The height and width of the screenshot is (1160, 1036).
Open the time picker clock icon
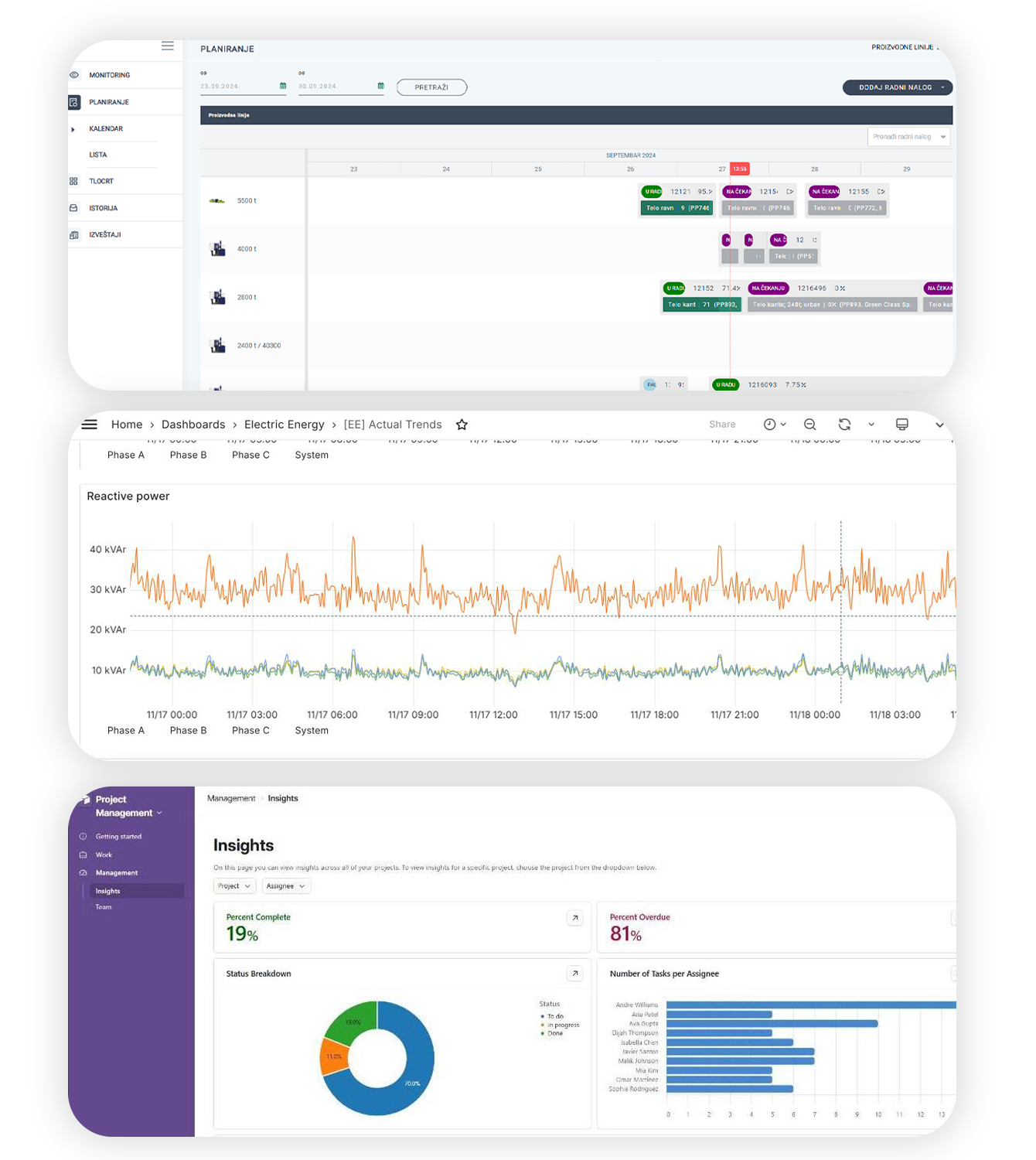(x=770, y=425)
